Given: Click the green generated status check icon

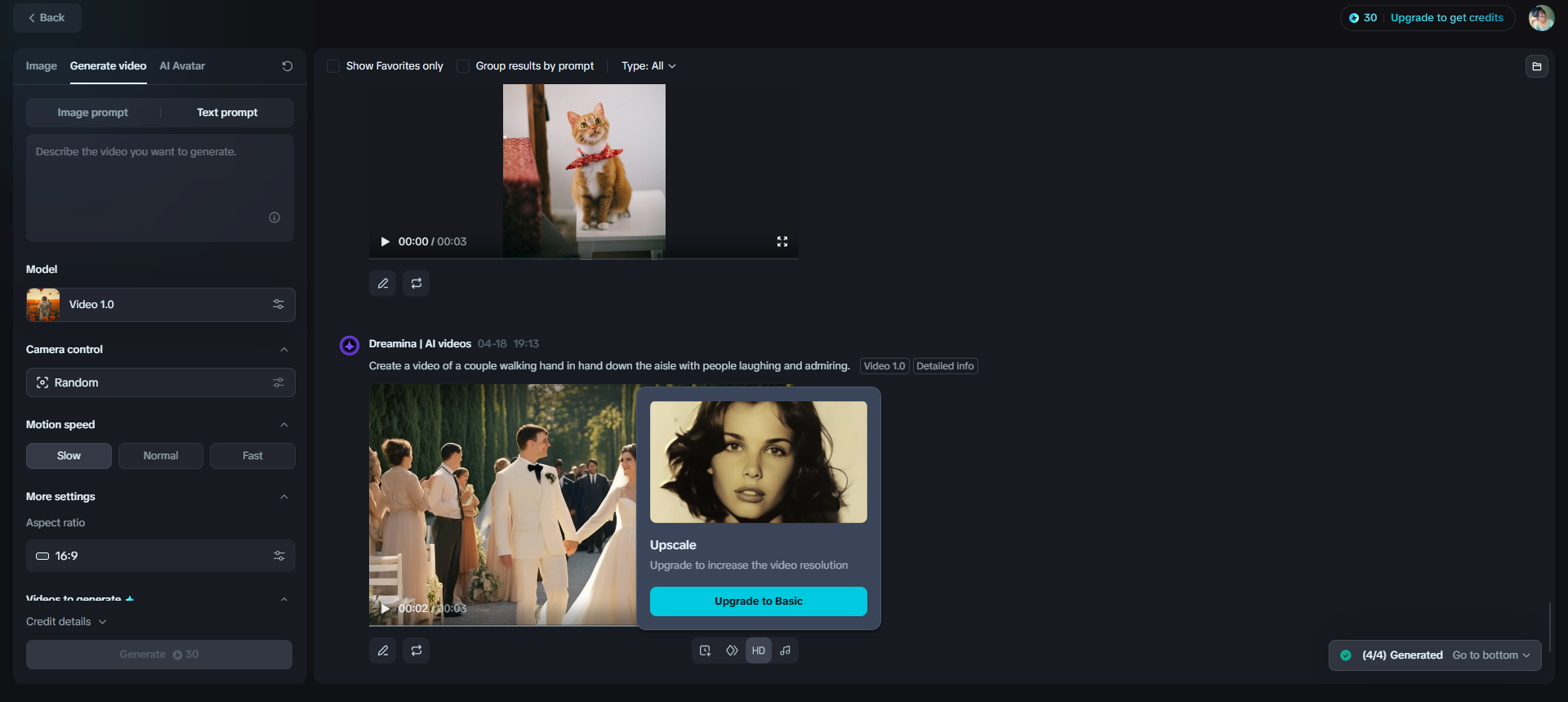Looking at the screenshot, I should tap(1346, 655).
